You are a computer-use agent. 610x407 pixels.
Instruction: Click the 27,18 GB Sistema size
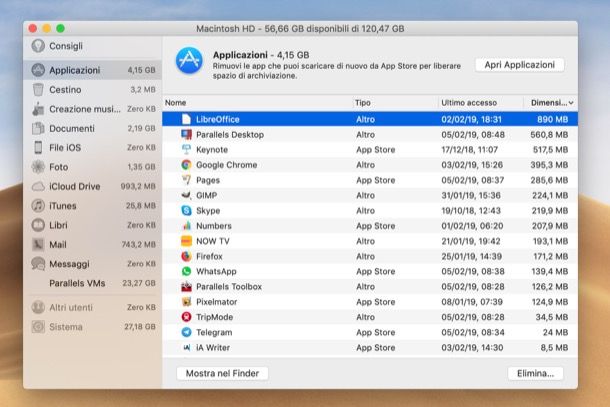pyautogui.click(x=140, y=327)
